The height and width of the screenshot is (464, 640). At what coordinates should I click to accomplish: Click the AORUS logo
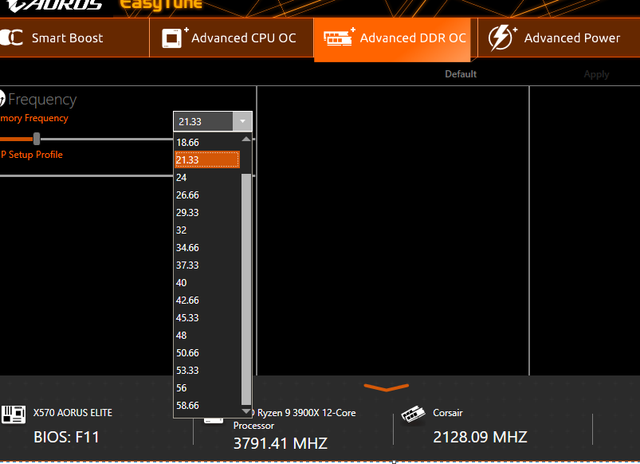click(x=54, y=5)
